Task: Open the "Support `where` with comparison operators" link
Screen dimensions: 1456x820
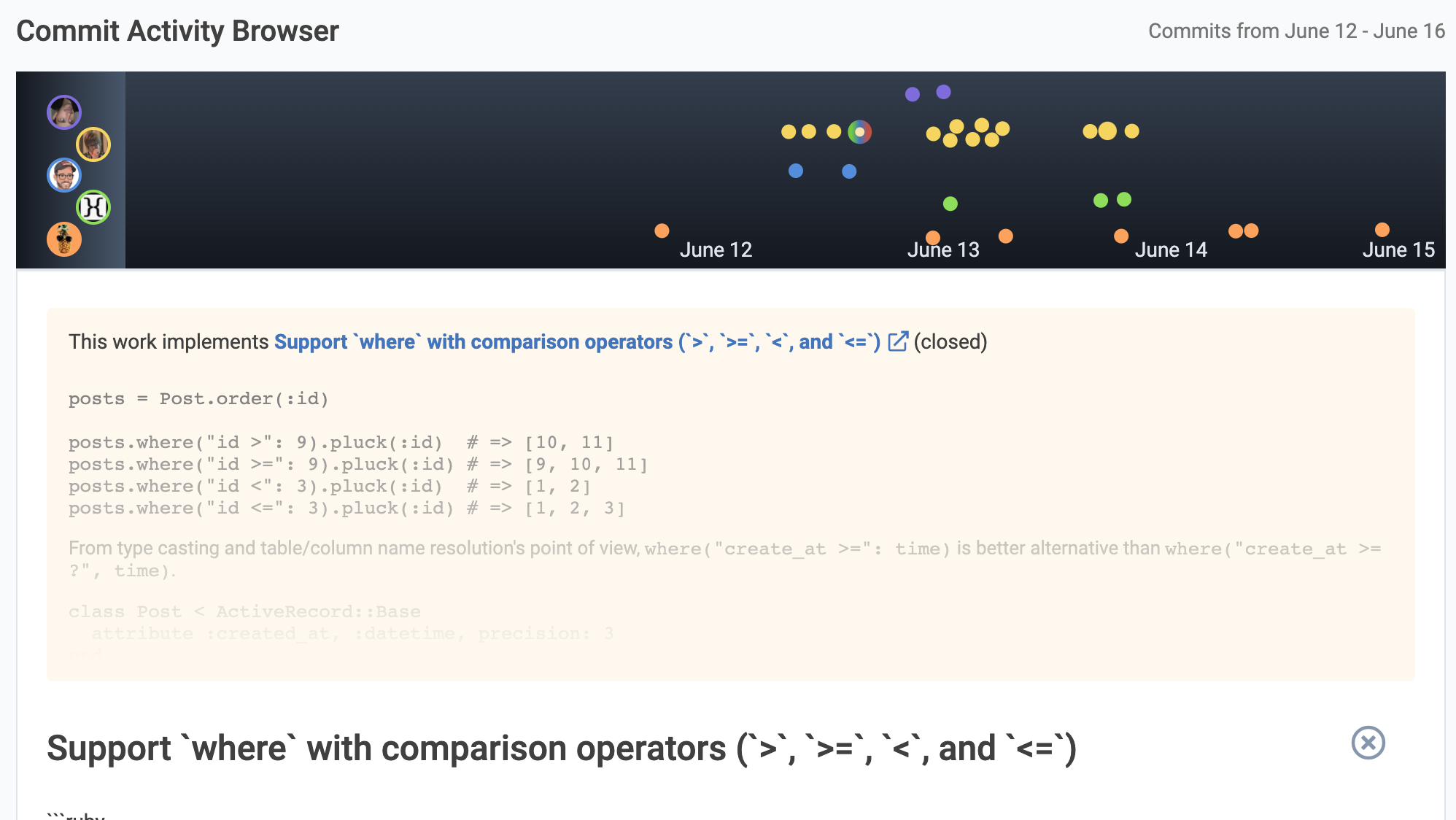Action: pyautogui.click(x=577, y=341)
